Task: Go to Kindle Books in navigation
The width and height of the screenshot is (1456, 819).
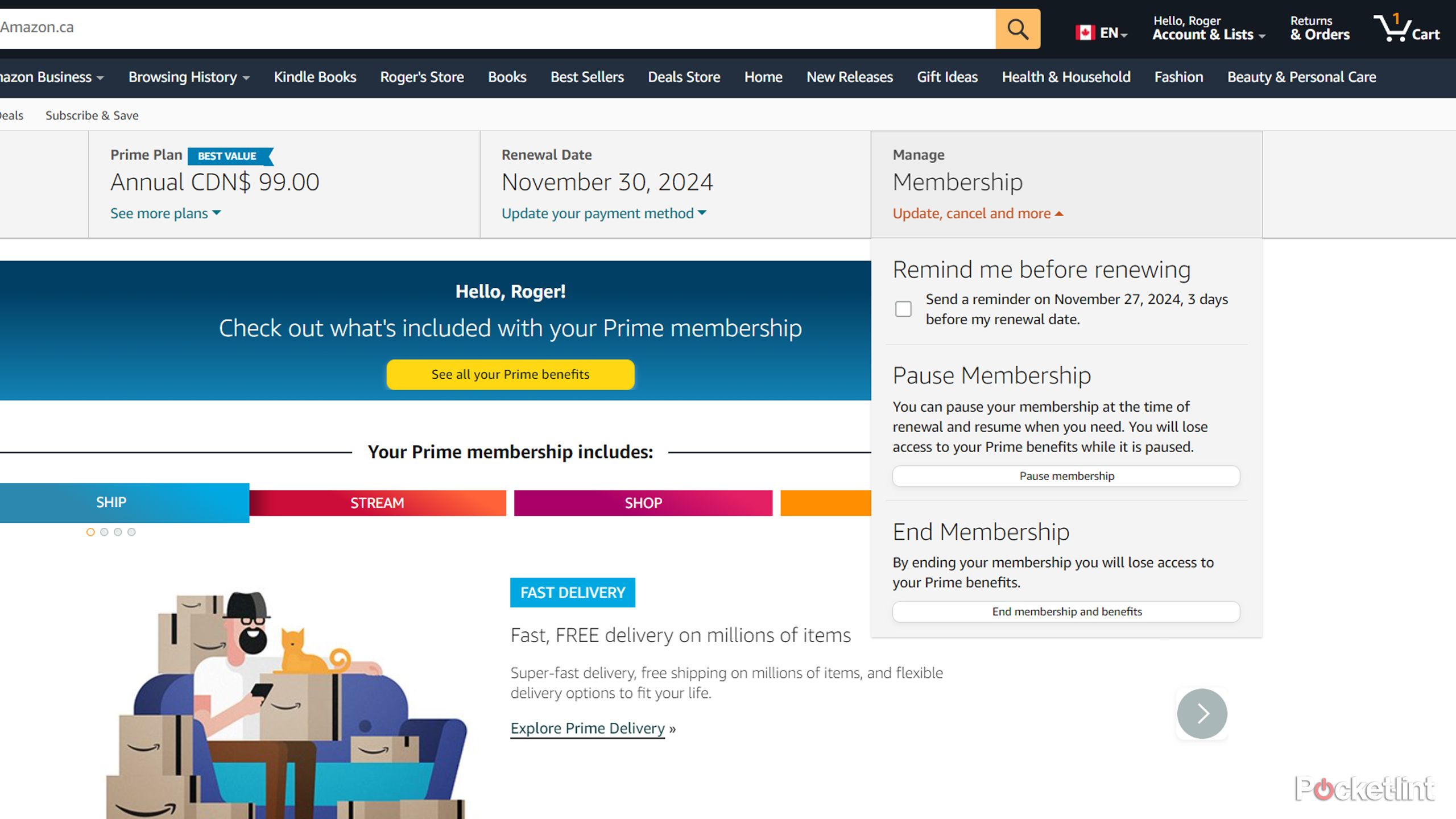Action: (315, 77)
